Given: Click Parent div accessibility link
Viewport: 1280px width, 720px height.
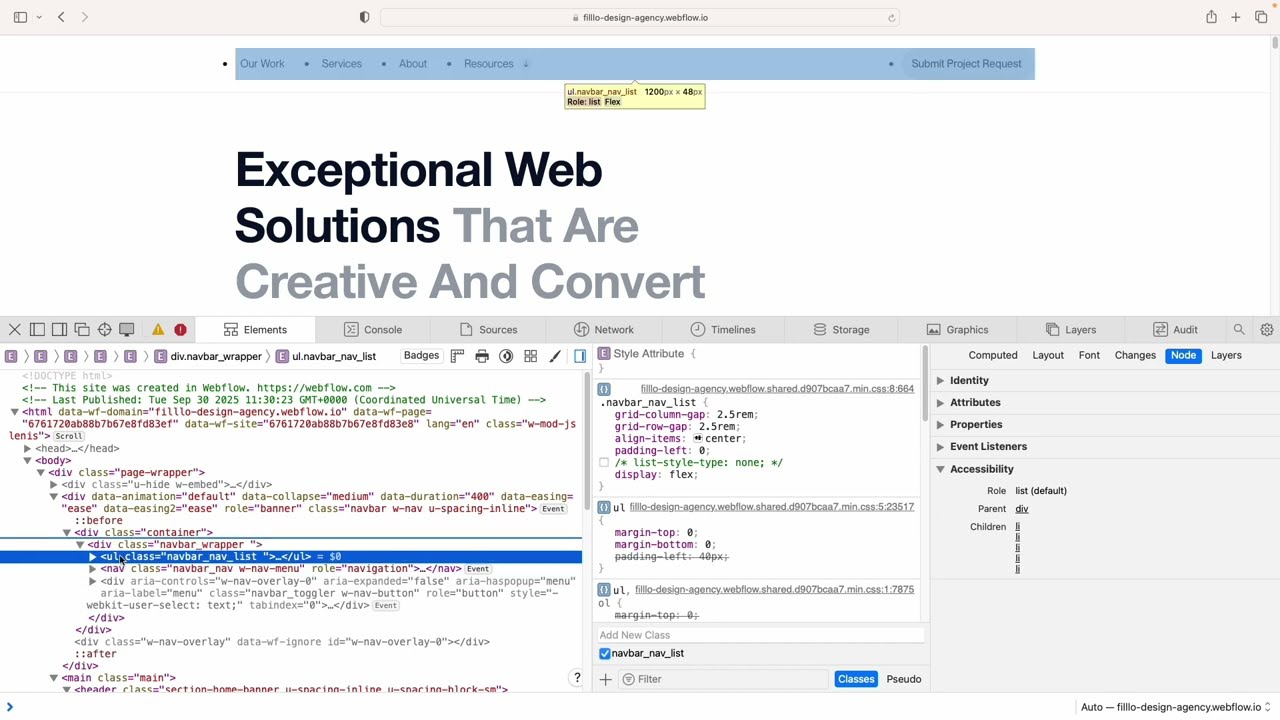Looking at the screenshot, I should click(x=1021, y=509).
